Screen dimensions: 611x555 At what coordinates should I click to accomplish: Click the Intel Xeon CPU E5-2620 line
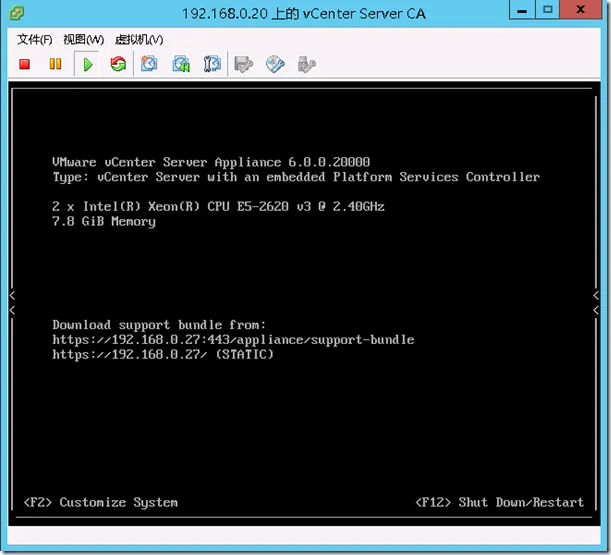tap(218, 206)
